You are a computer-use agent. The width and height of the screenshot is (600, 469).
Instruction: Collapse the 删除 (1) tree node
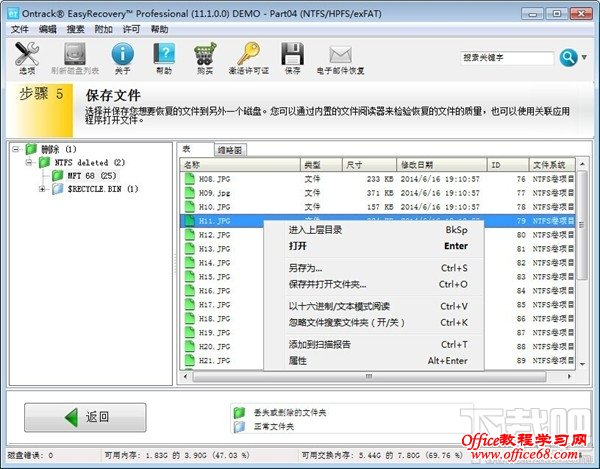(x=15, y=149)
